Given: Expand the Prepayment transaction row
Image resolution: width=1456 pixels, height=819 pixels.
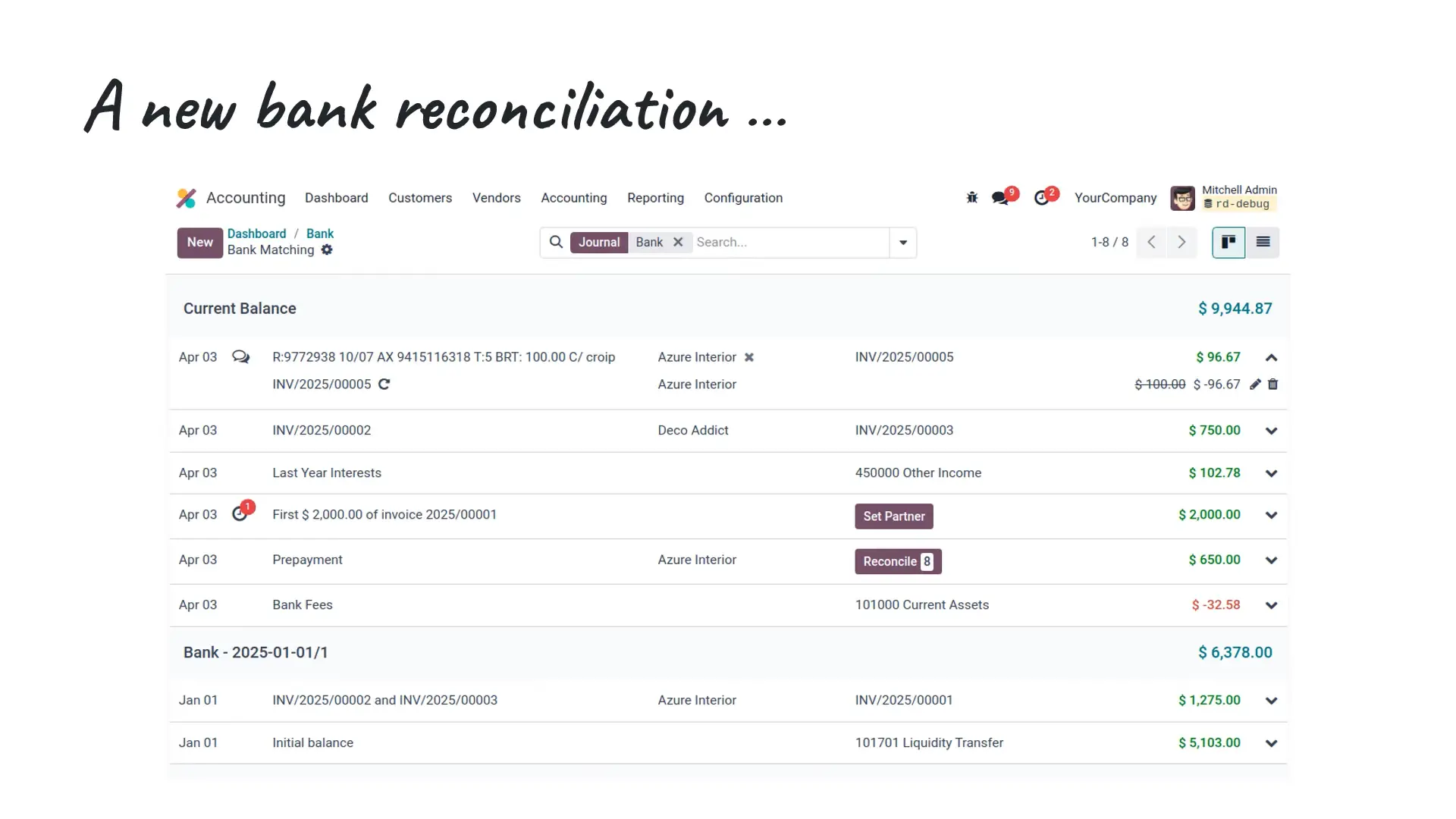Looking at the screenshot, I should tap(1271, 560).
